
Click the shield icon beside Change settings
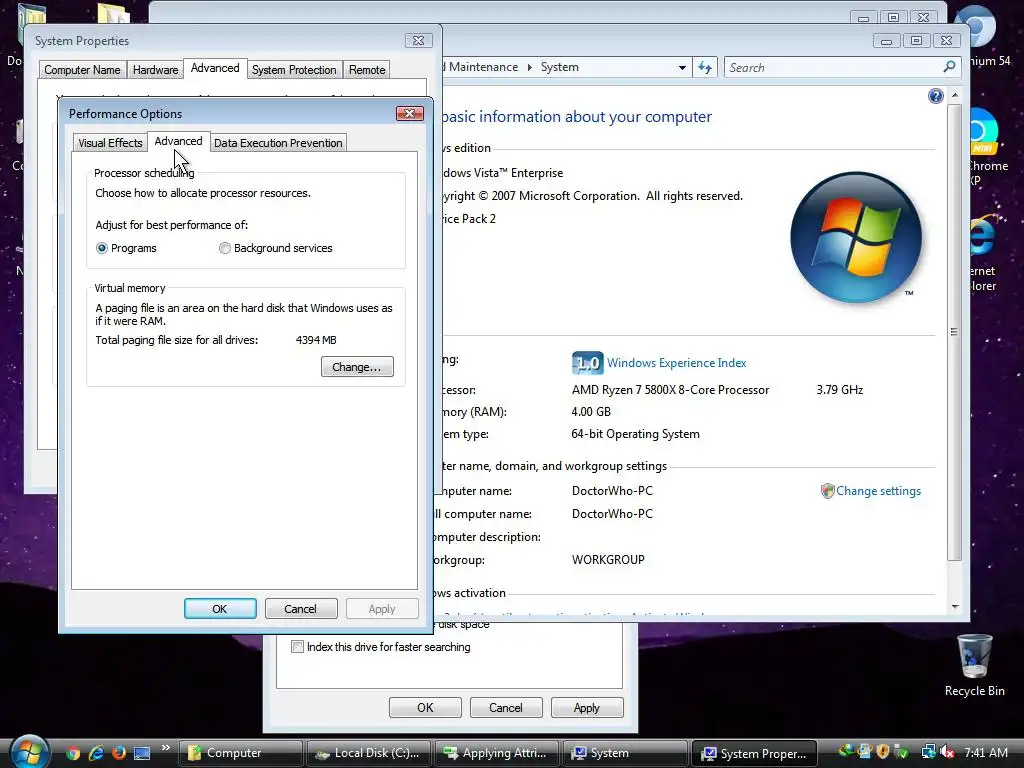point(827,491)
